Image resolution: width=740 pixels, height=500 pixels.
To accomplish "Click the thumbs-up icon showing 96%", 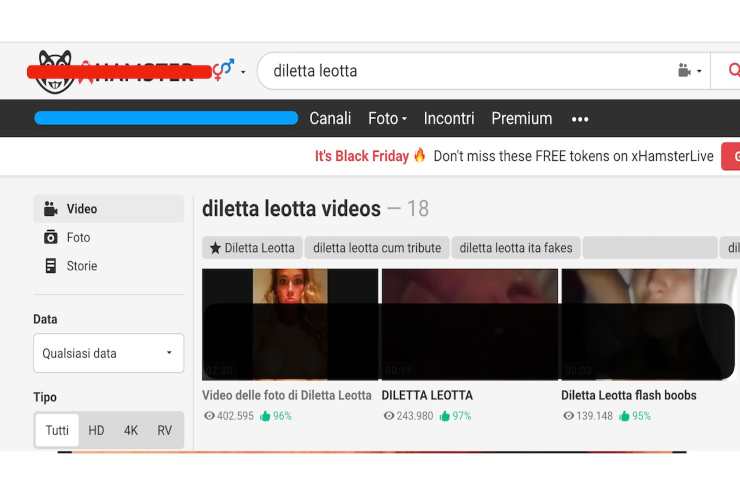I will tap(265, 416).
